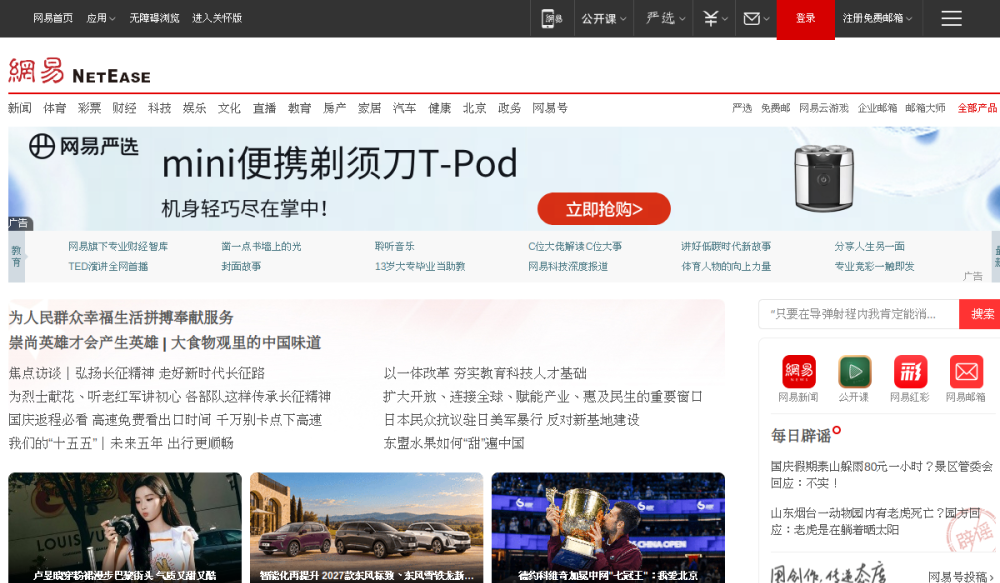Open the hamburger menu icon
The width and height of the screenshot is (1000, 583).
[x=951, y=18]
